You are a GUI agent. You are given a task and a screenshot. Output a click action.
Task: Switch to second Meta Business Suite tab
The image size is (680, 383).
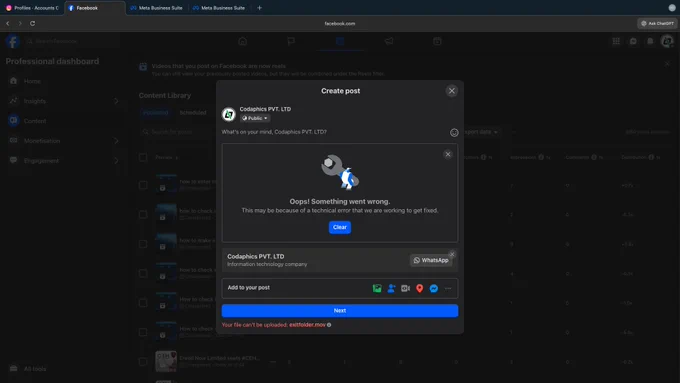pyautogui.click(x=219, y=8)
